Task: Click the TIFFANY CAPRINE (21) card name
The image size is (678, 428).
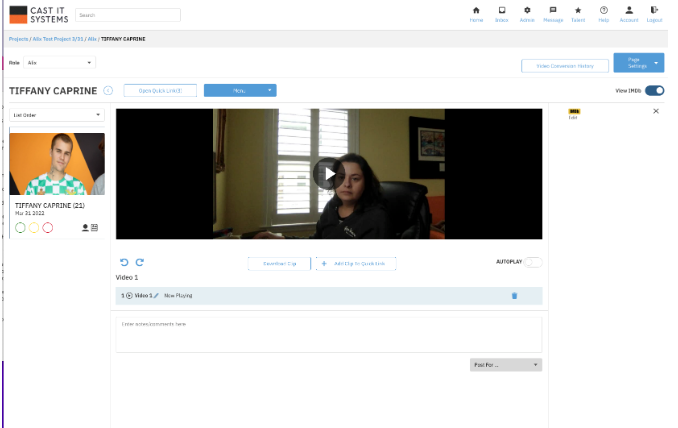Action: (50, 205)
